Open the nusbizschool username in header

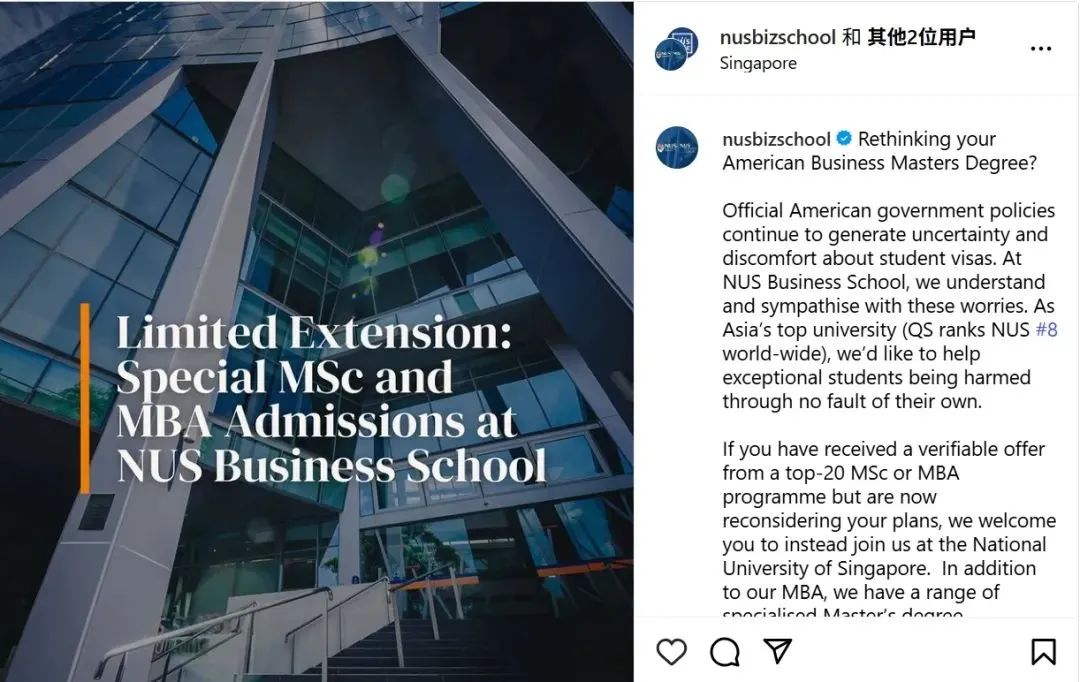[778, 37]
